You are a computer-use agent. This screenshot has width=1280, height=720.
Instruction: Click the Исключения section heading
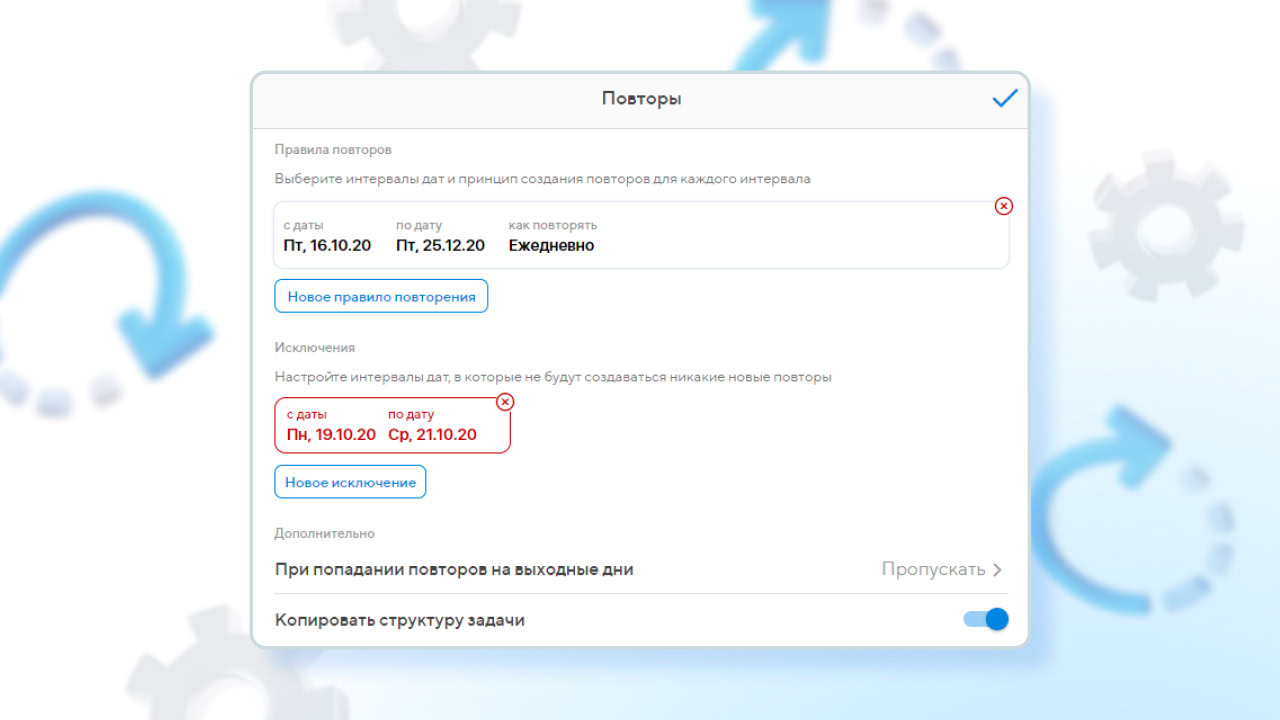315,347
